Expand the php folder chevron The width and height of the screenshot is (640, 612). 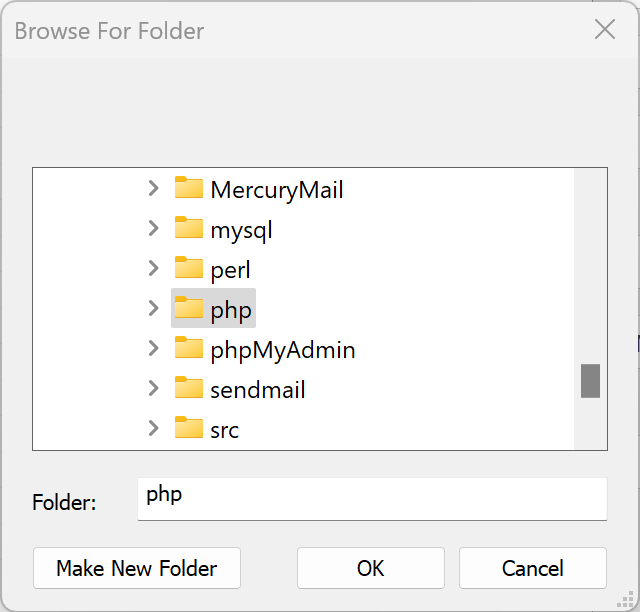pos(153,308)
